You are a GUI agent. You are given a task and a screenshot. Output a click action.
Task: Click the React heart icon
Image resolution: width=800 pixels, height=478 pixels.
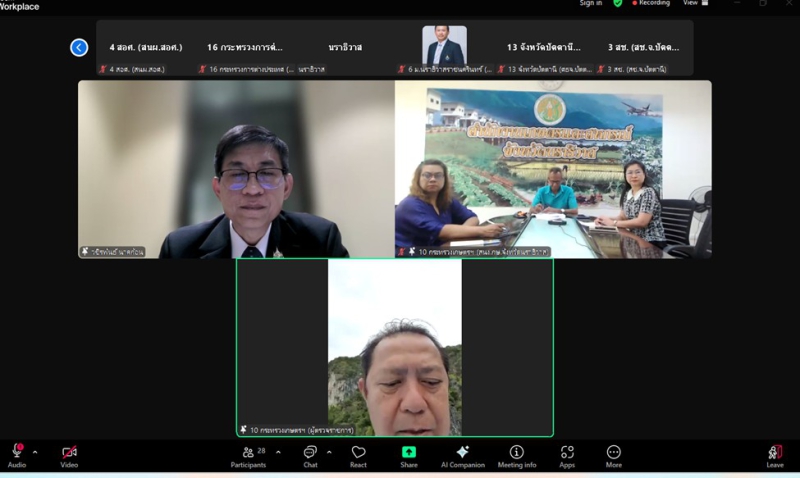pos(358,453)
